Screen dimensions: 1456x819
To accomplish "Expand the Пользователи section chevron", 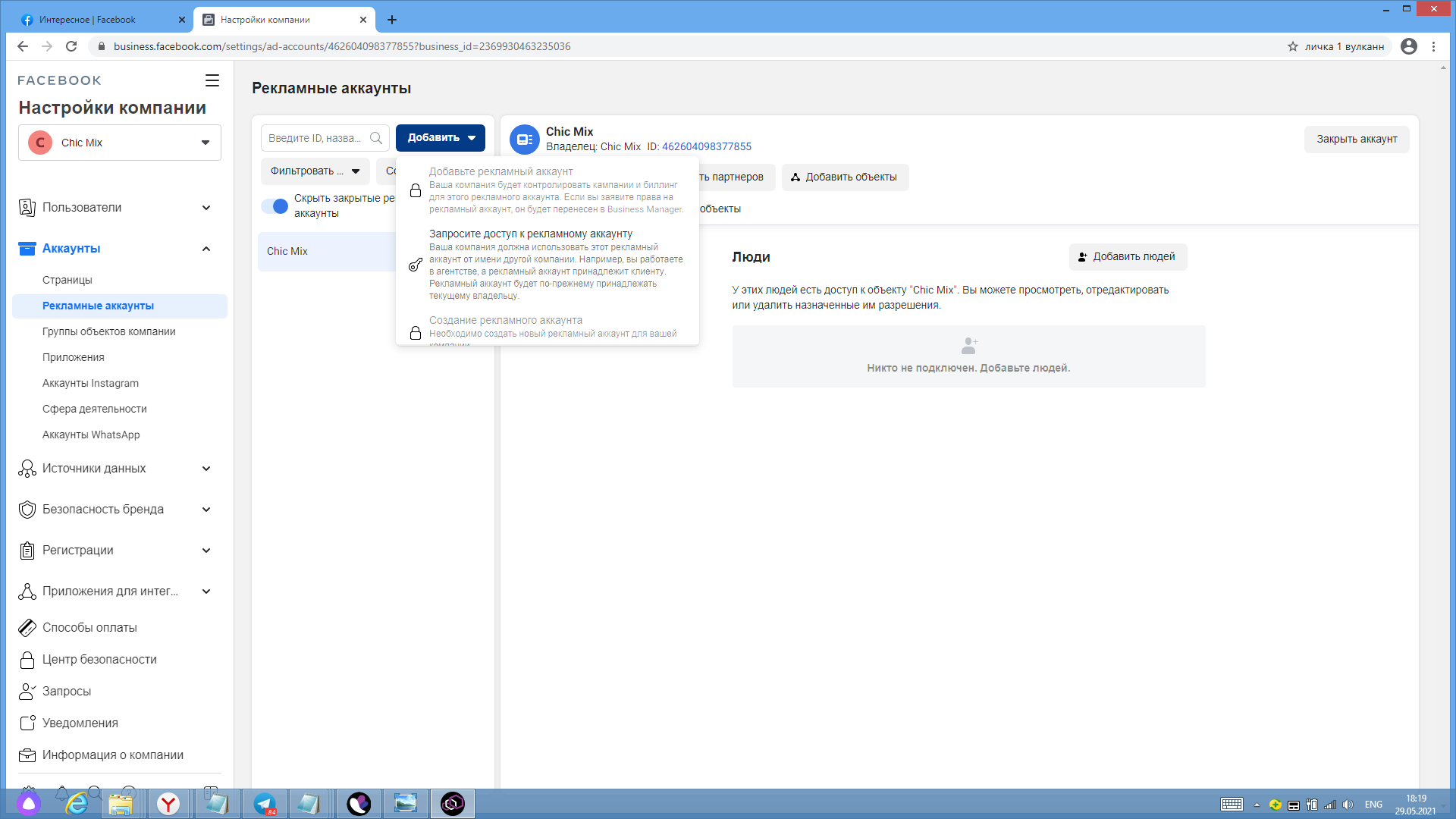I will pos(206,208).
